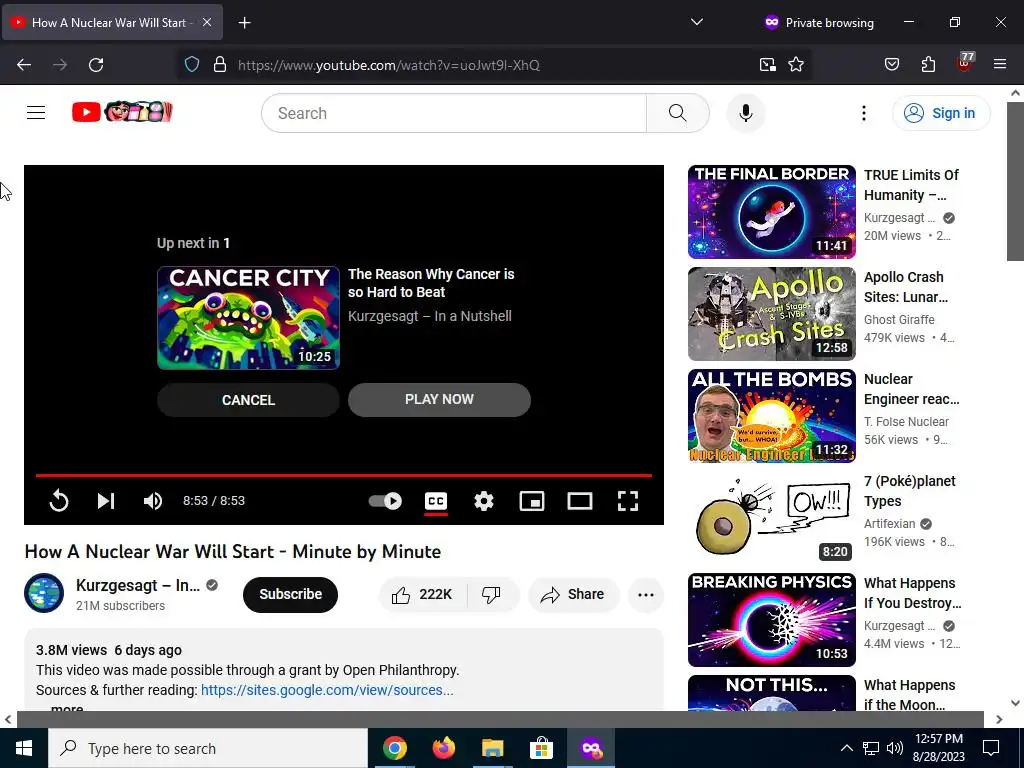Open the Firefox application menu
Screen dimensions: 1024x768
click(x=1000, y=65)
